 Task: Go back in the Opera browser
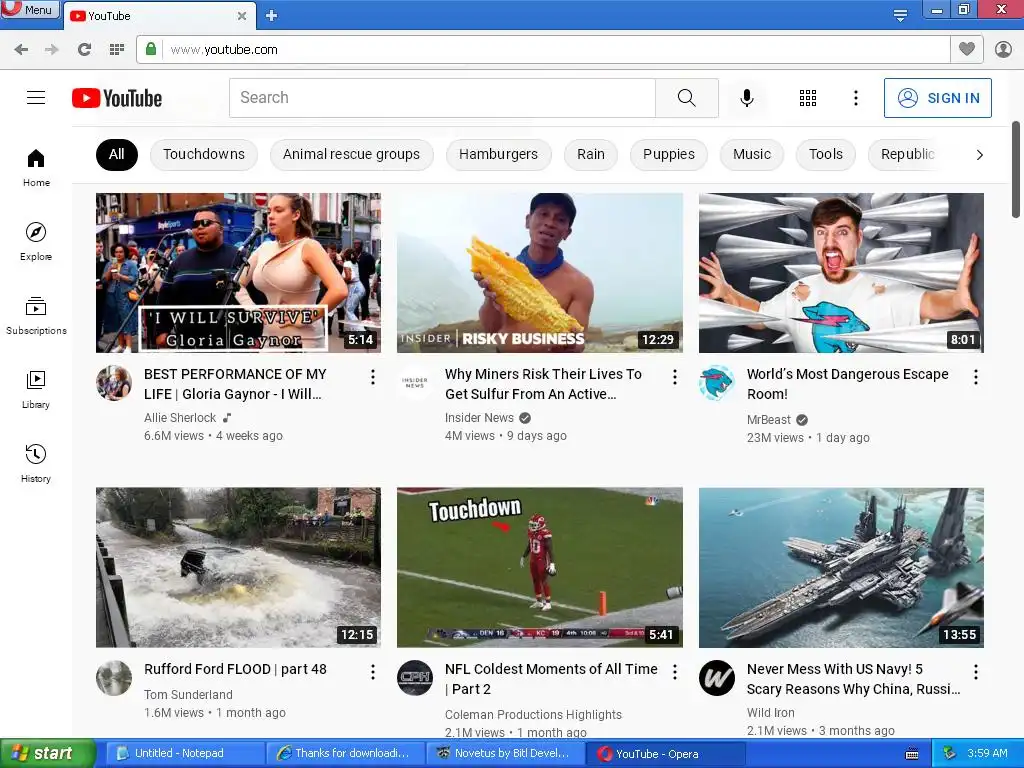click(x=21, y=50)
